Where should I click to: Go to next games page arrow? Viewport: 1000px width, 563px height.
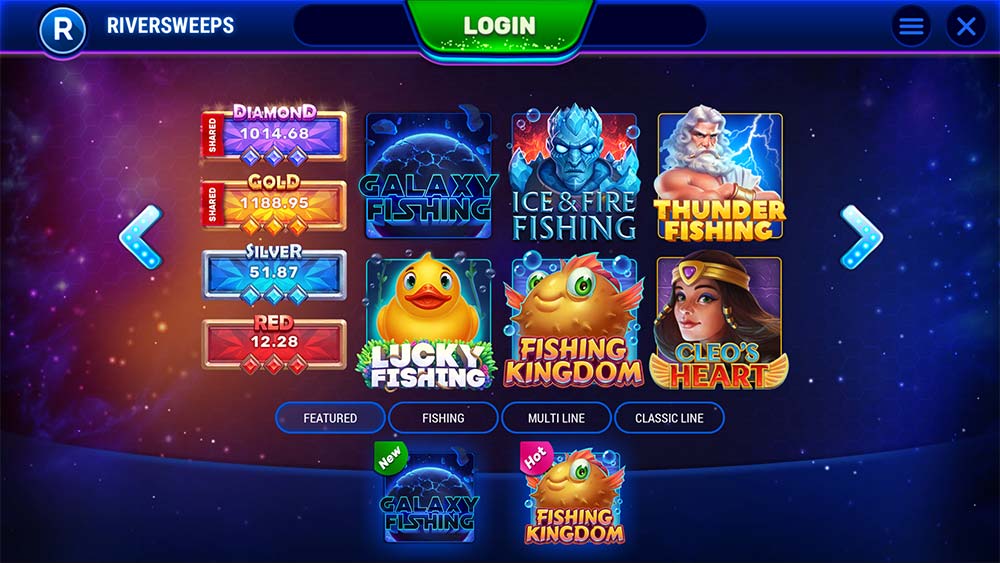tap(861, 237)
